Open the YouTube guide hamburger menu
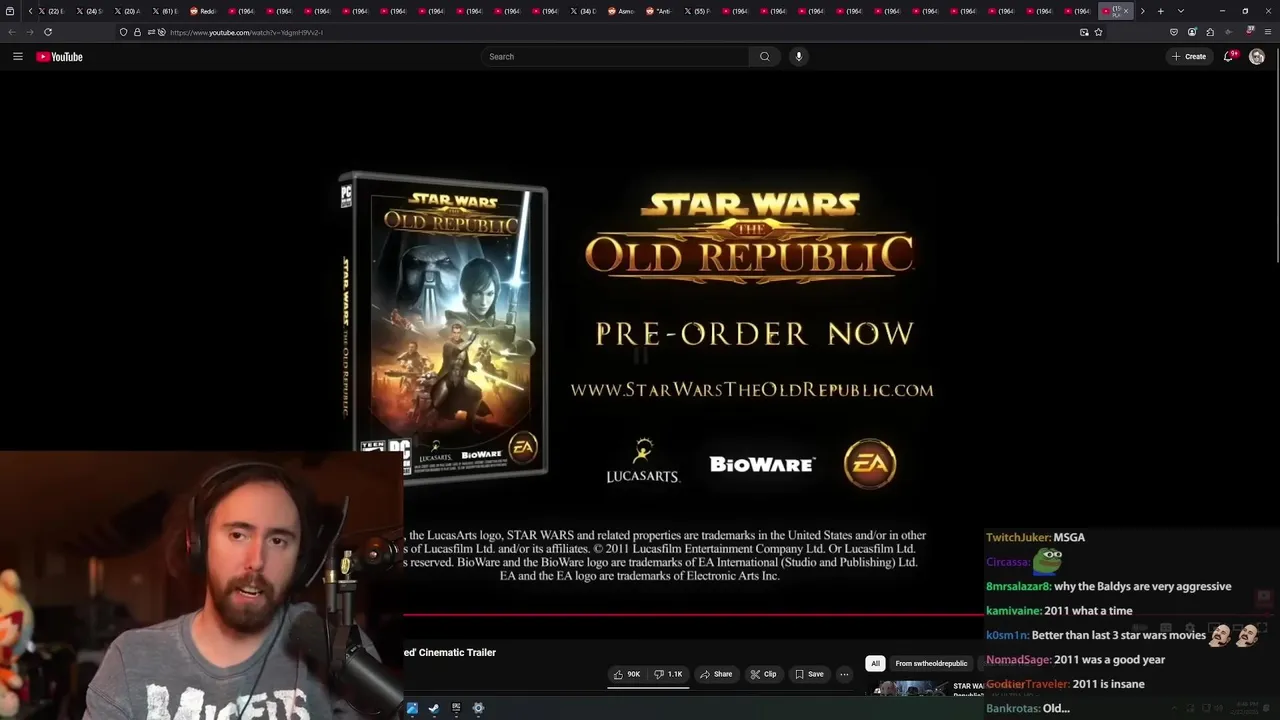This screenshot has width=1280, height=720. click(x=17, y=57)
